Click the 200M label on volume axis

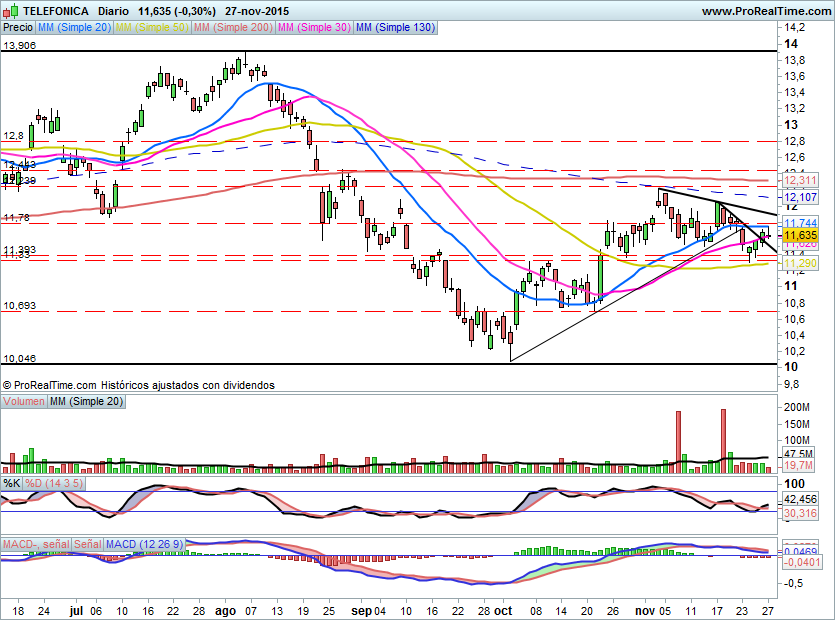coord(797,407)
